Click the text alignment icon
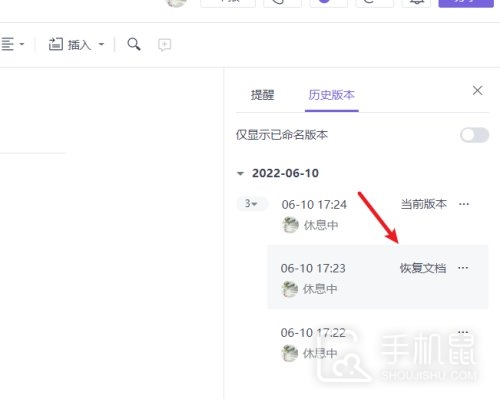The height and width of the screenshot is (399, 500). point(7,44)
